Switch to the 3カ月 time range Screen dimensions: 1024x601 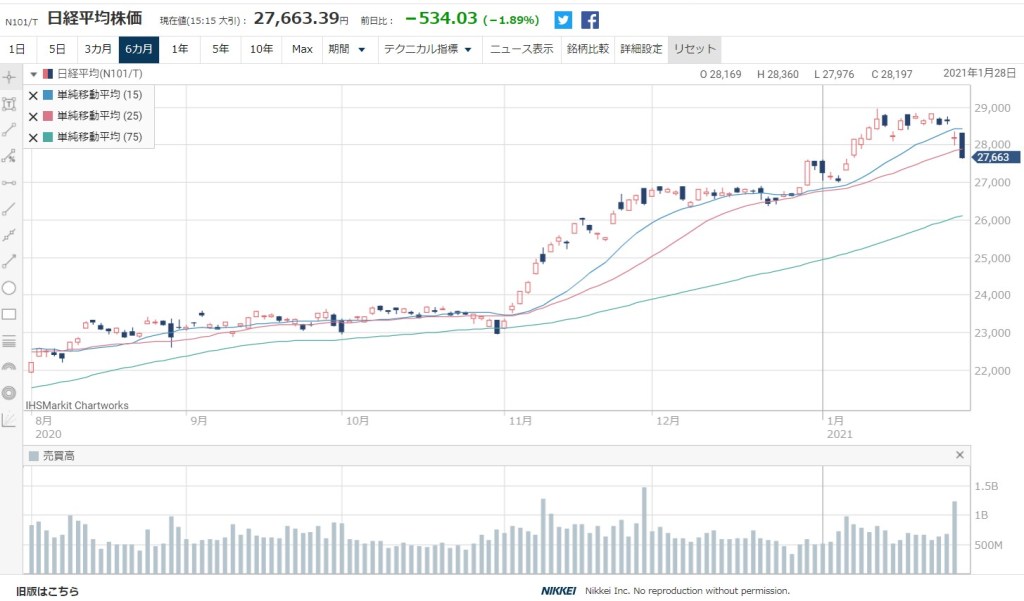point(98,49)
